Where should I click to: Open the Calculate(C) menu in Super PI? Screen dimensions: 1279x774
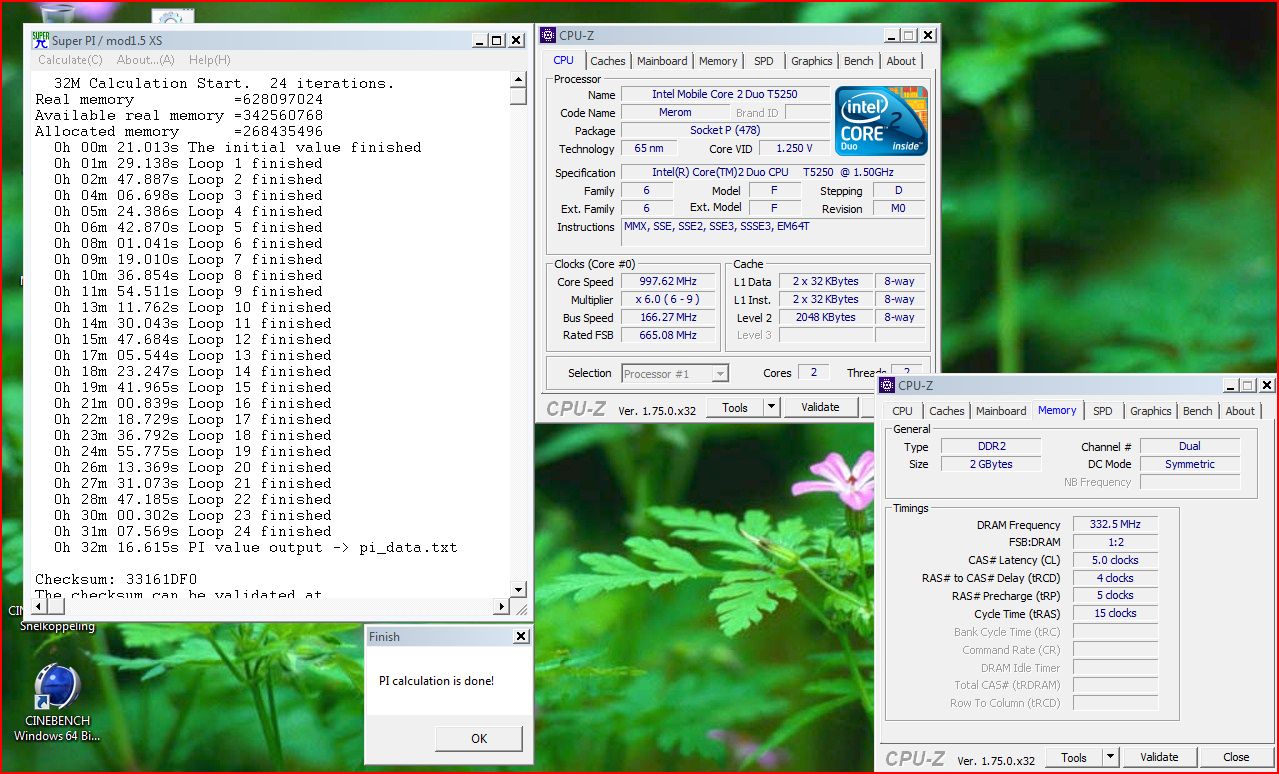[70, 60]
